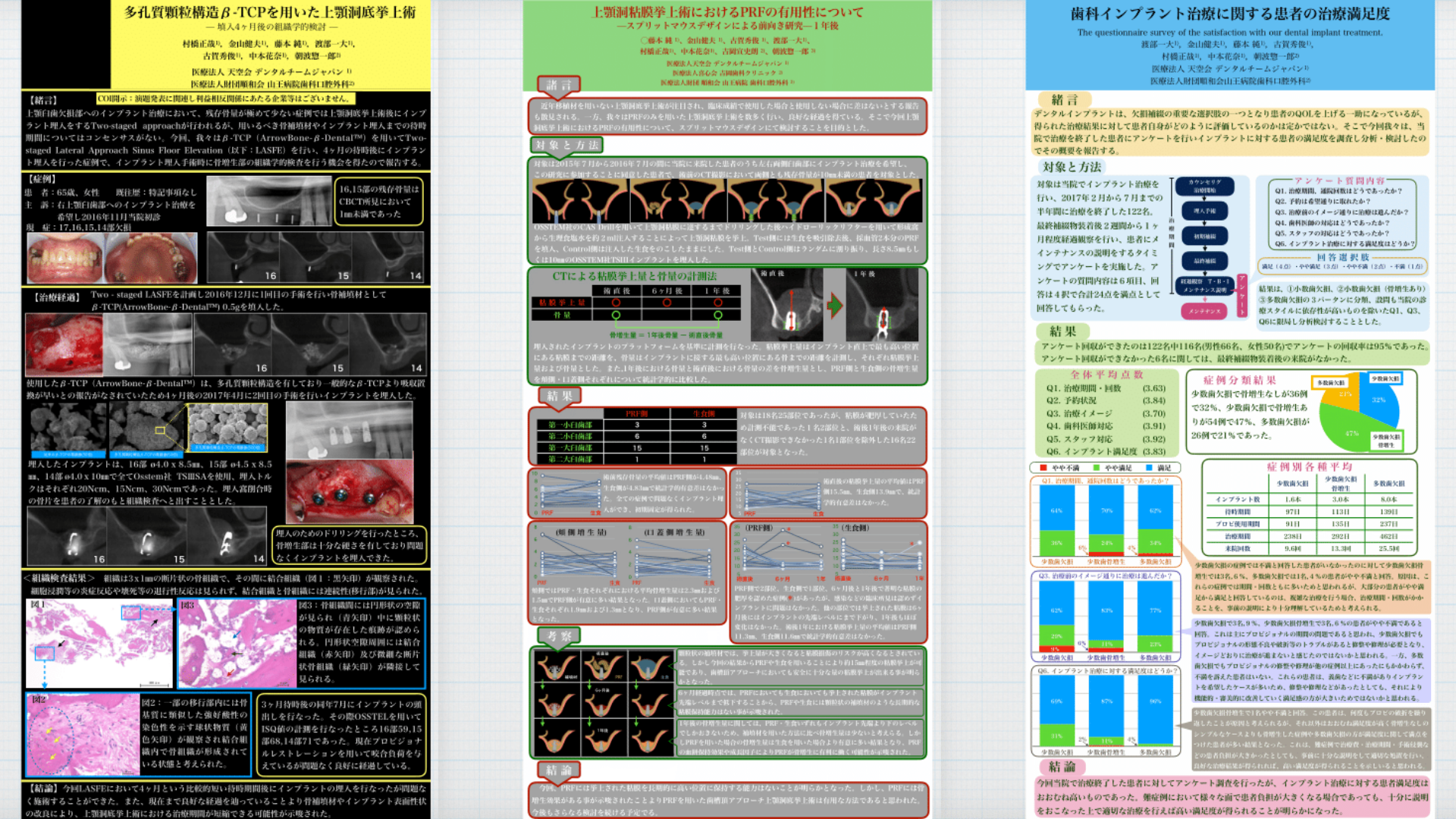1456x819 pixels.
Task: Click the 緒言 heading on green poster
Action: tap(560, 85)
